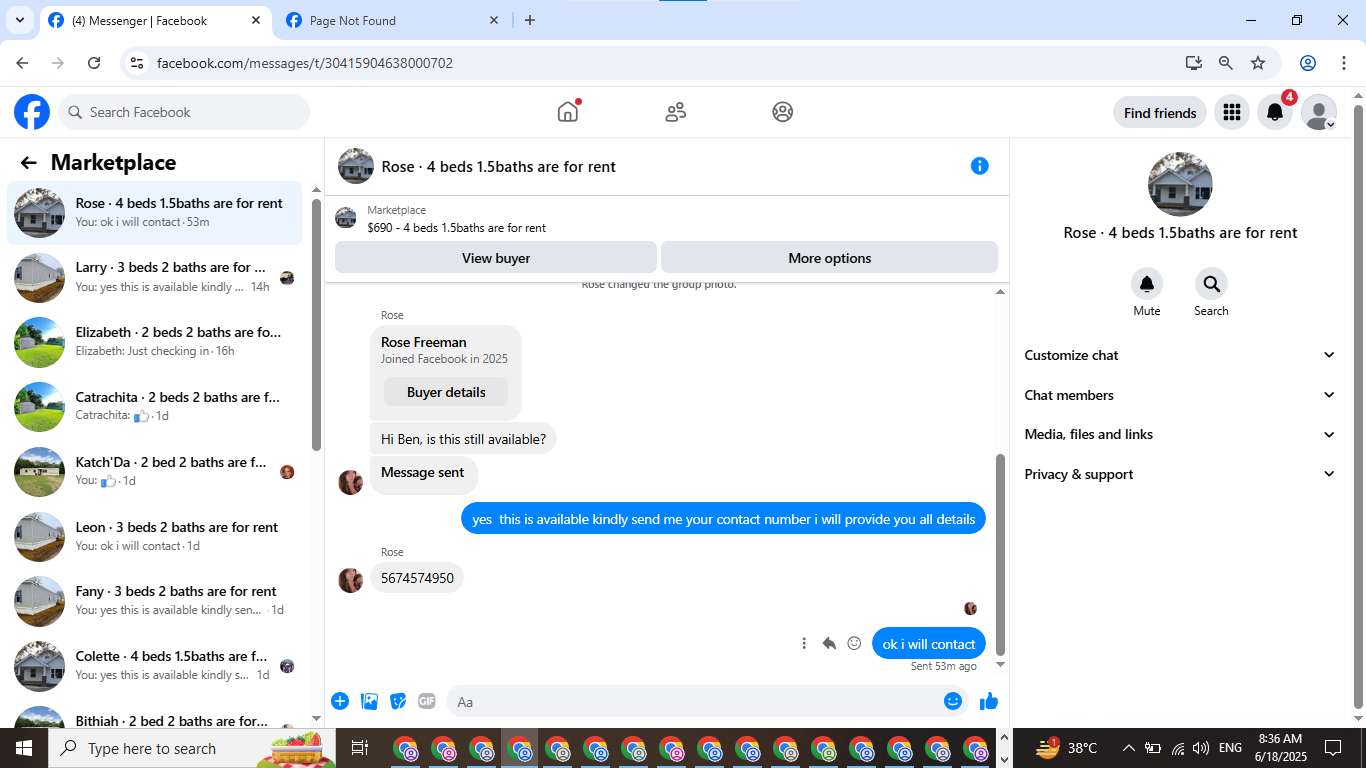The width and height of the screenshot is (1366, 768).
Task: Attach a photo using the image icon
Action: click(369, 701)
